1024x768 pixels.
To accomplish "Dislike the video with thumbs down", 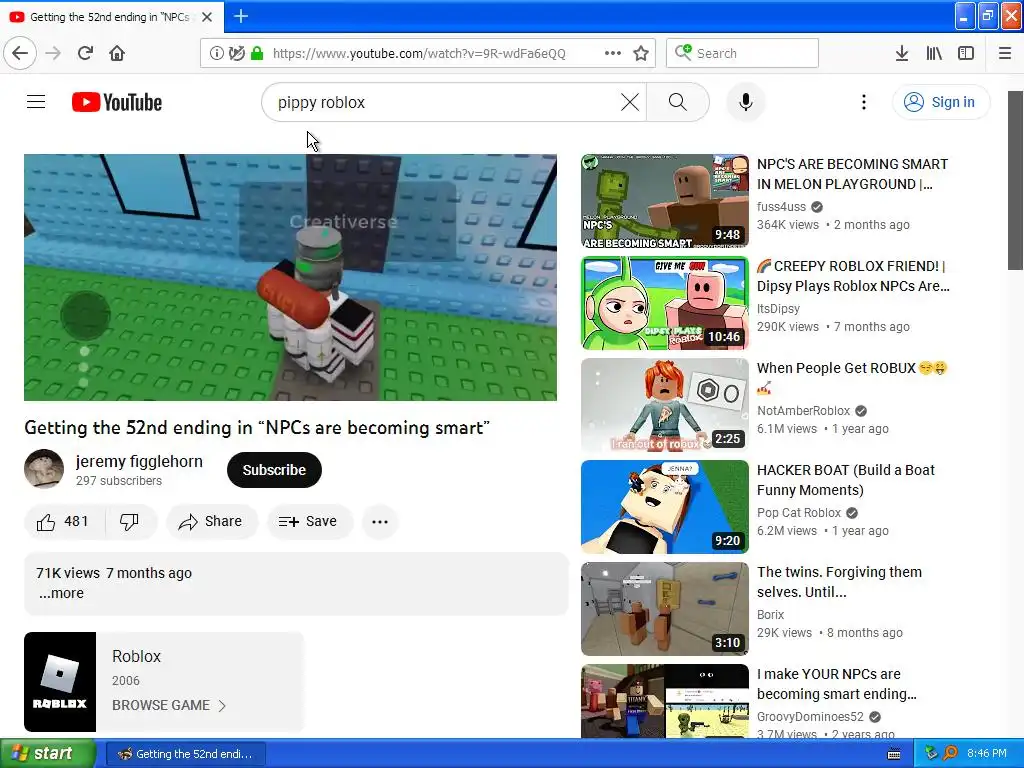I will point(130,521).
